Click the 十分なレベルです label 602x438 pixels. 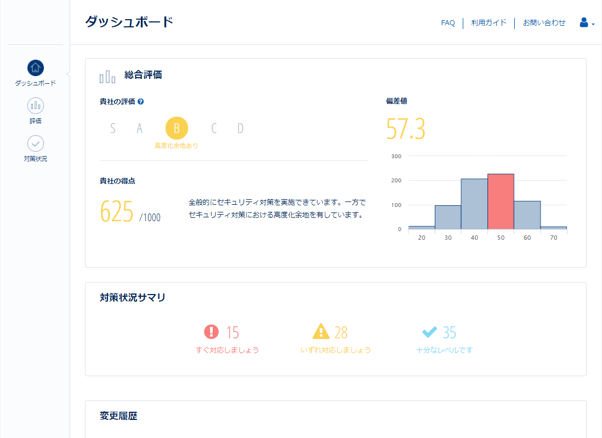point(444,350)
